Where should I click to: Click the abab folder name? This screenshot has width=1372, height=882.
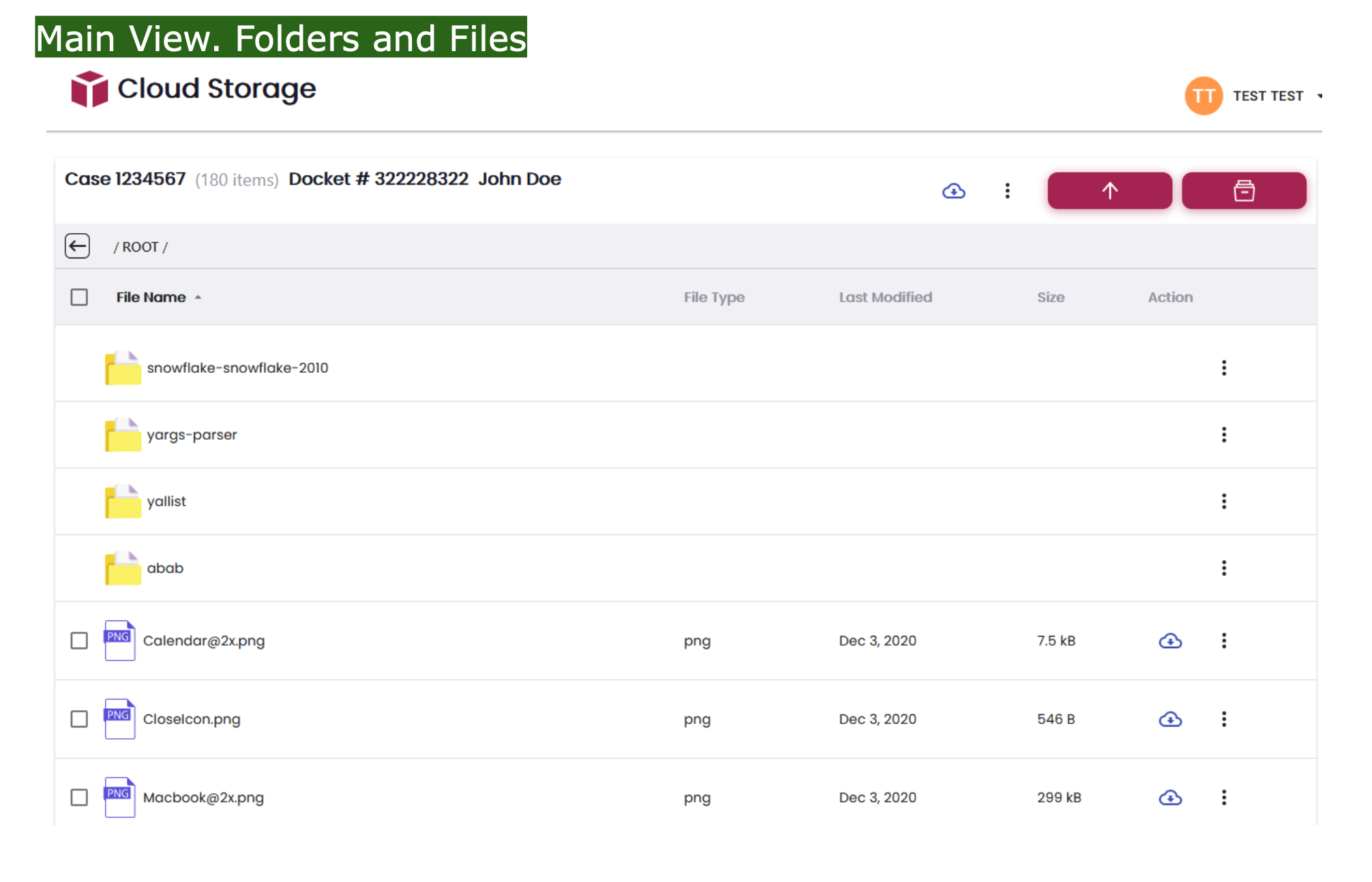[165, 568]
